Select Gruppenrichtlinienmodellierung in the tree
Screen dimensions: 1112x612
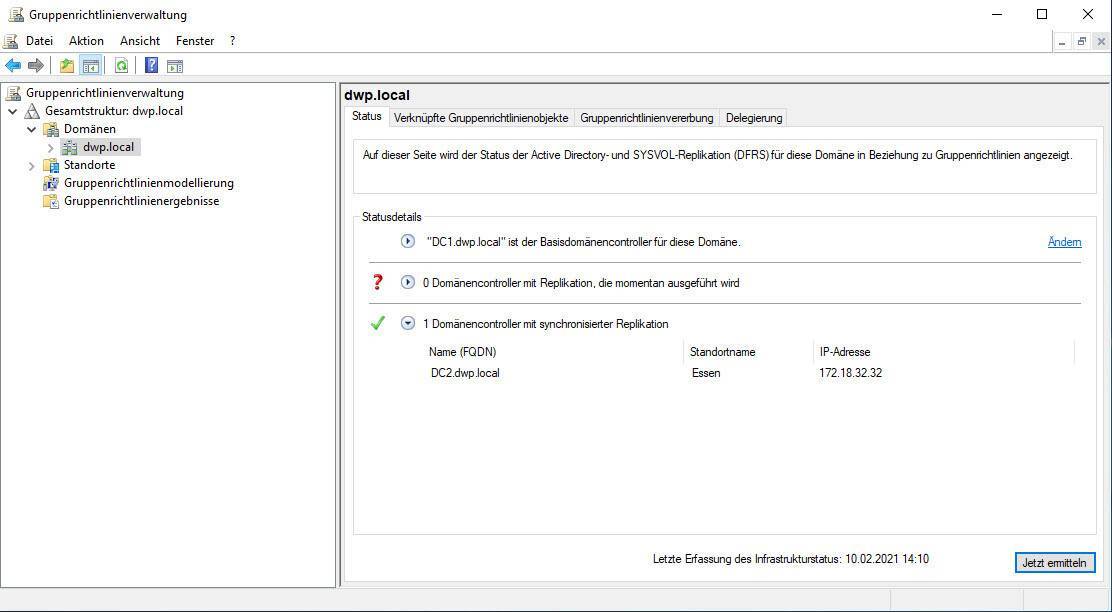148,183
